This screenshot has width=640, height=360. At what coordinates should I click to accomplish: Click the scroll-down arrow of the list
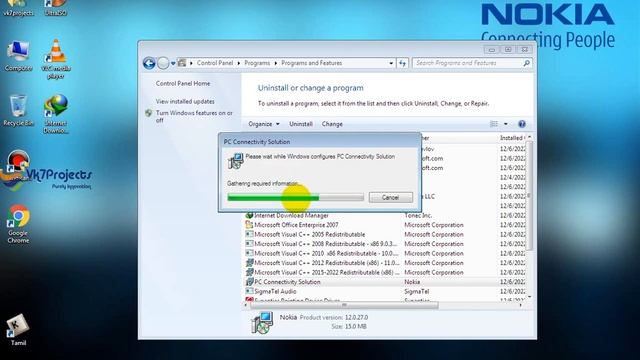coord(529,297)
